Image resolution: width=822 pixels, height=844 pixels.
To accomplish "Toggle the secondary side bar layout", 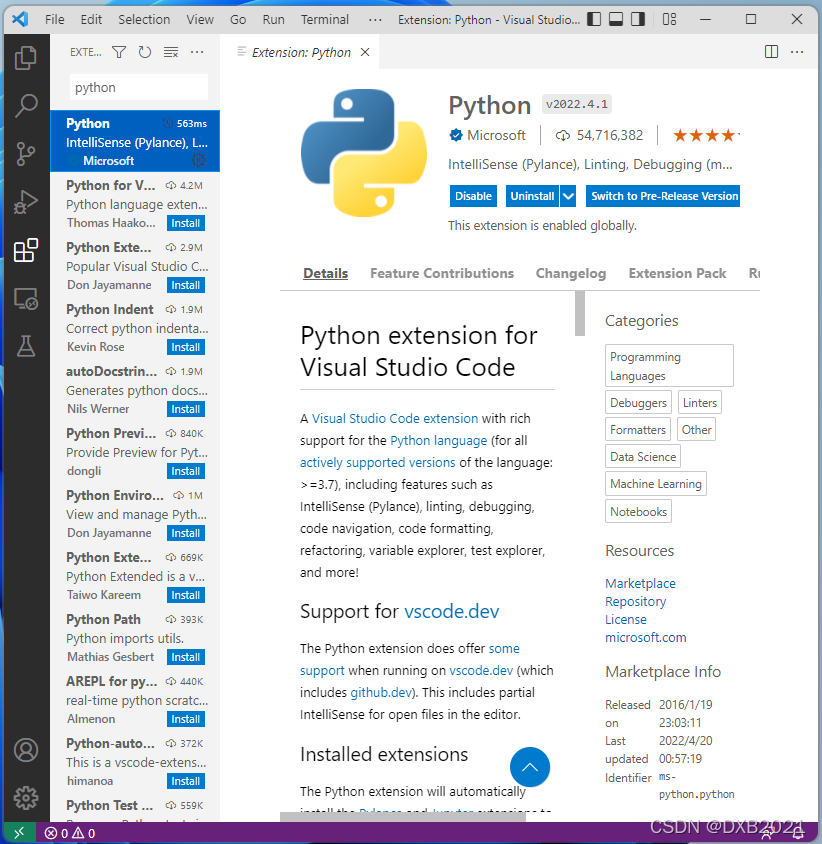I will click(638, 19).
